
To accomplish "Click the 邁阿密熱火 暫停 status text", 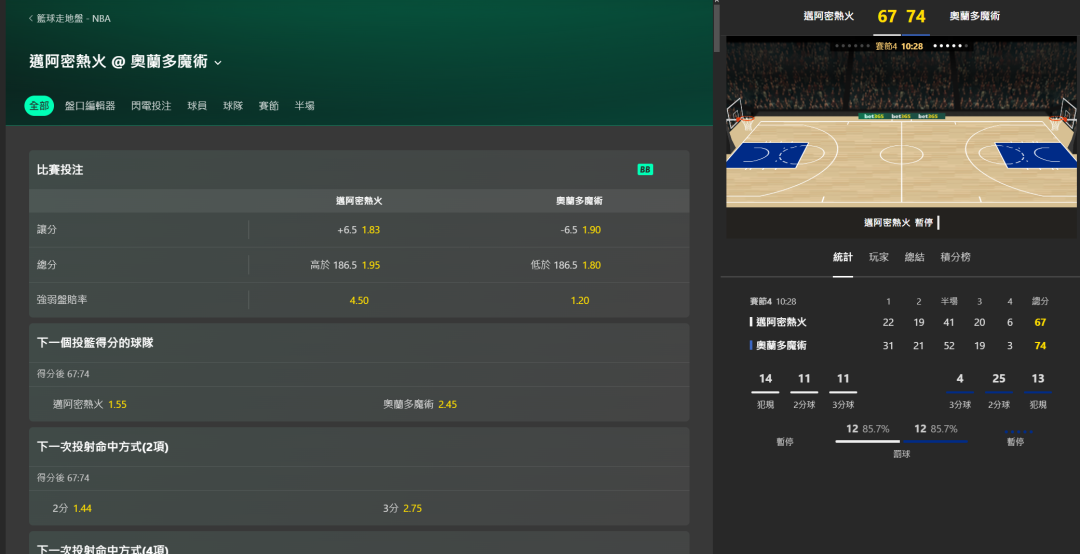I will (898, 223).
